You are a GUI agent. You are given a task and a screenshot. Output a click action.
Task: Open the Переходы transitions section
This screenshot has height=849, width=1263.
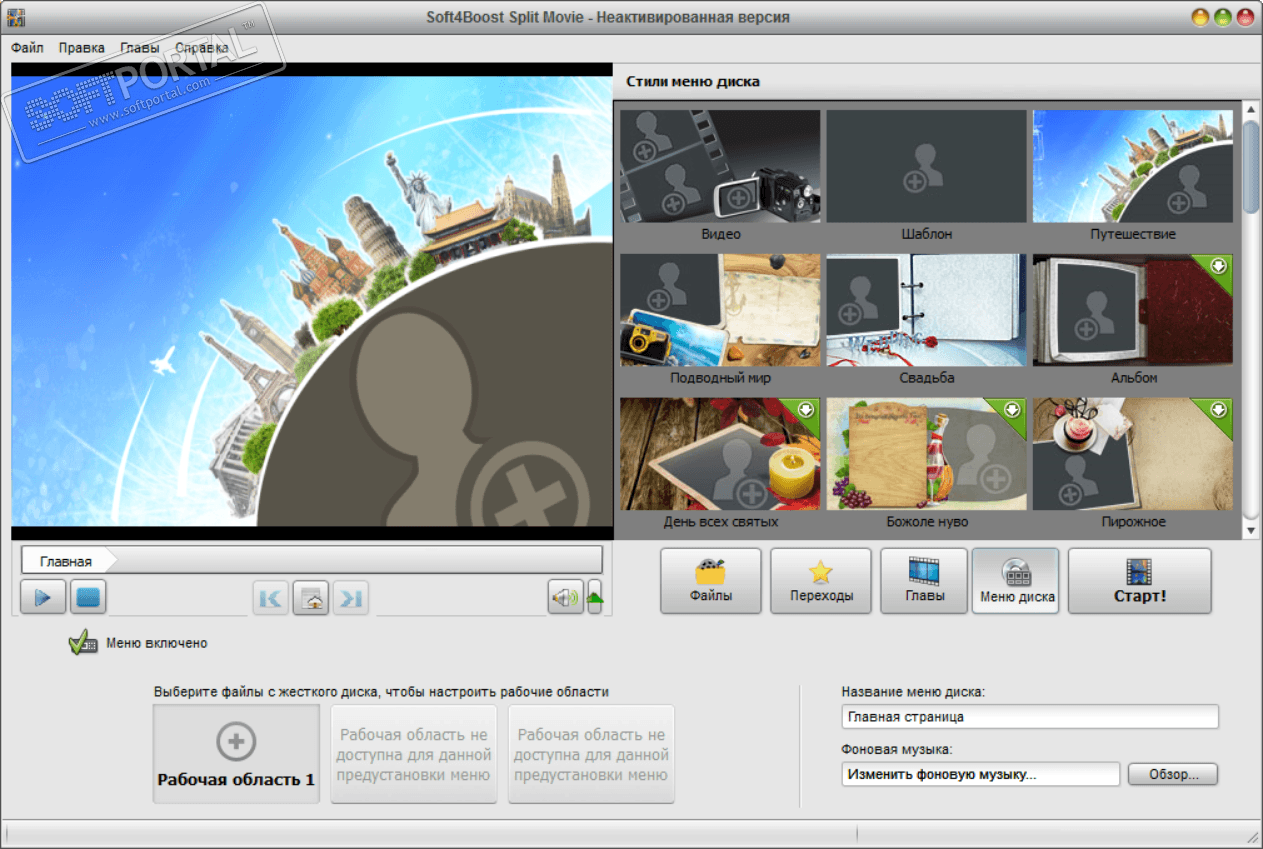coord(821,581)
